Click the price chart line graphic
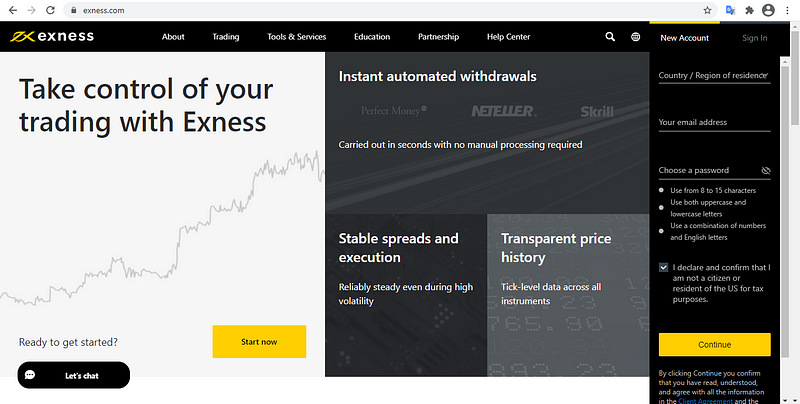 [x=162, y=228]
